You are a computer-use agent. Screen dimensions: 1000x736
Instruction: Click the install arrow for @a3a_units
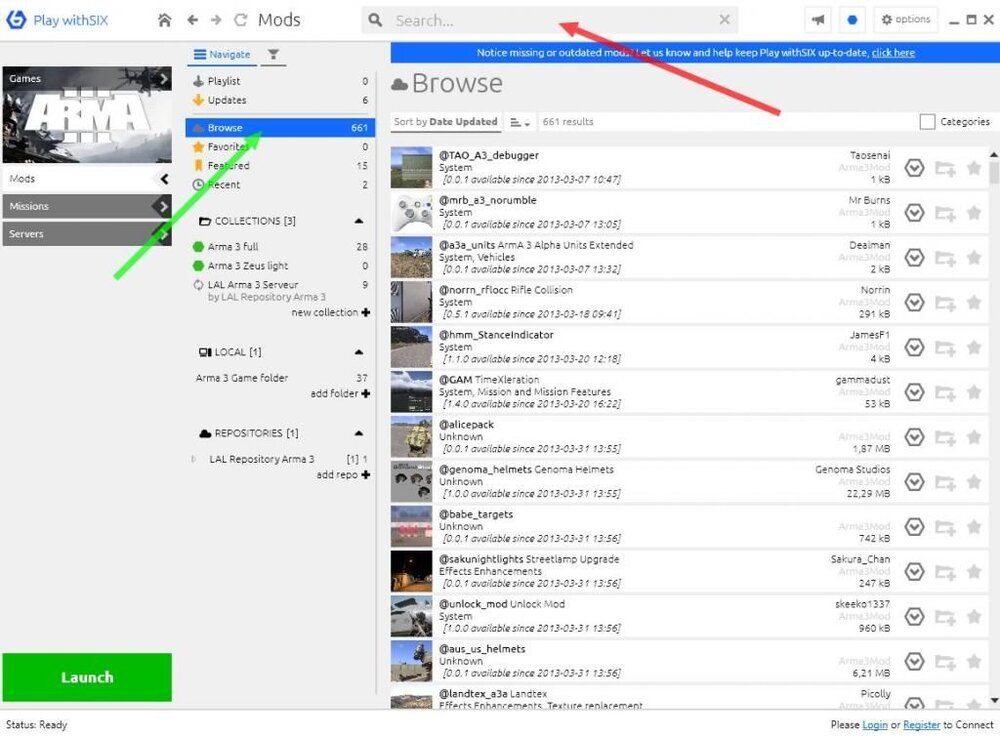[x=915, y=257]
